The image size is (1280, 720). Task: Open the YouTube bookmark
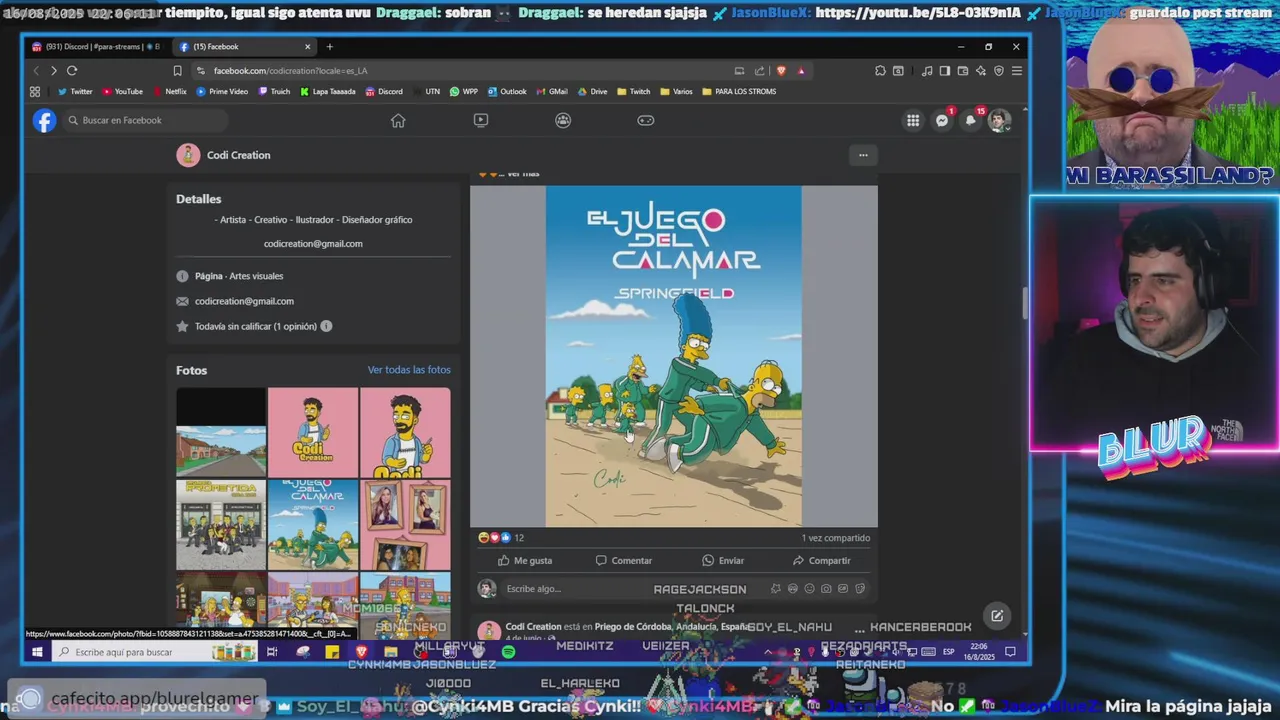pos(122,91)
